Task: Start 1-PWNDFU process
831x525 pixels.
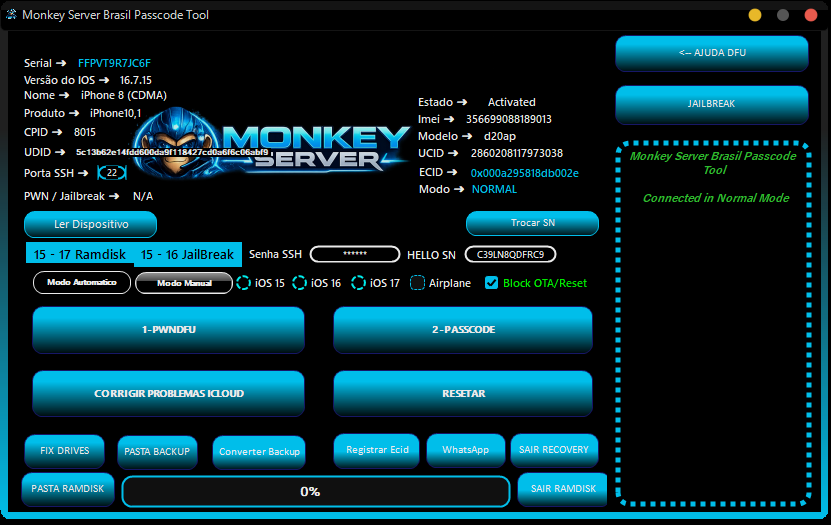Action: point(168,330)
